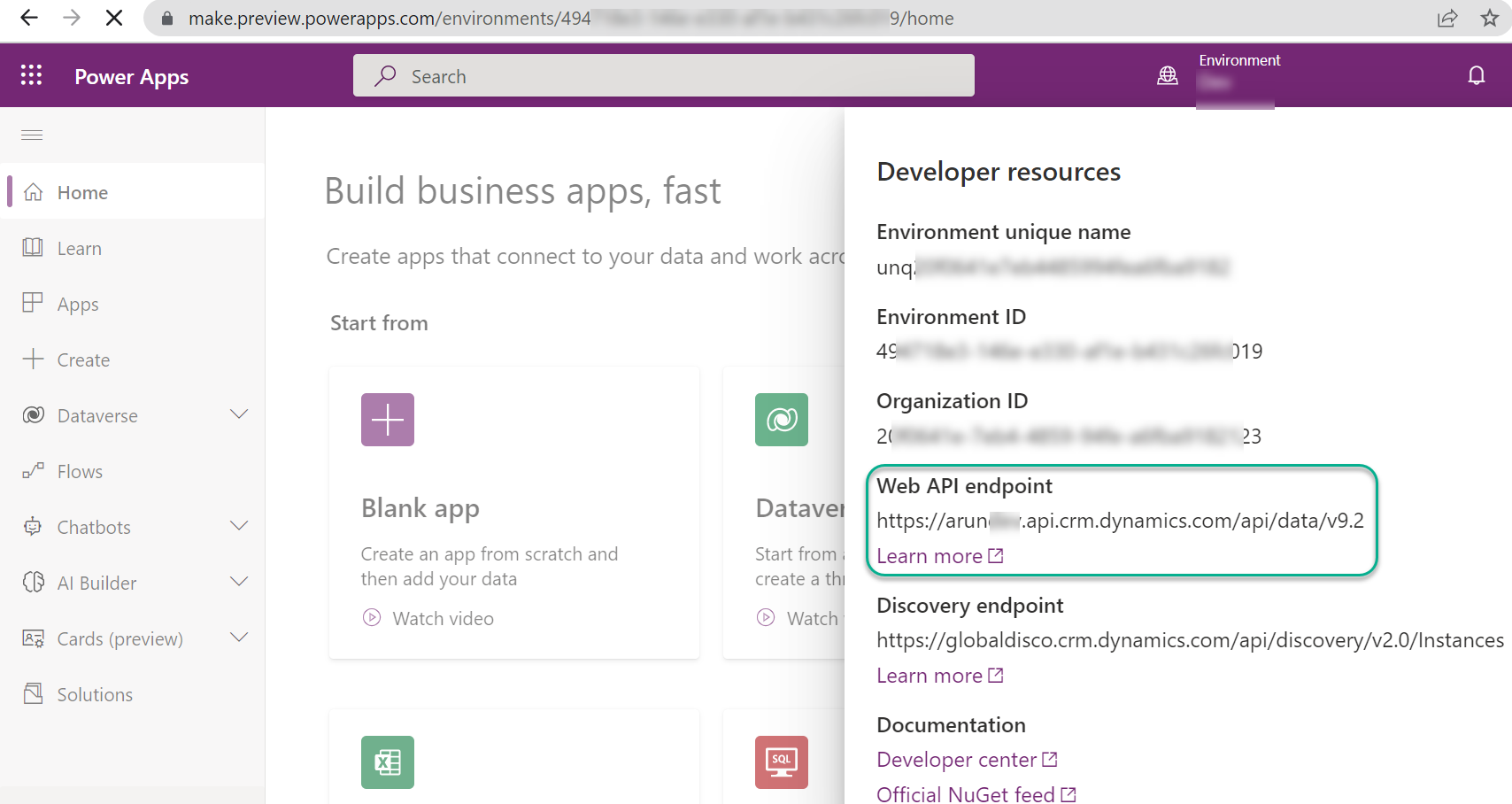1512x804 pixels.
Task: Open Apps in the left navigation
Action: point(78,305)
